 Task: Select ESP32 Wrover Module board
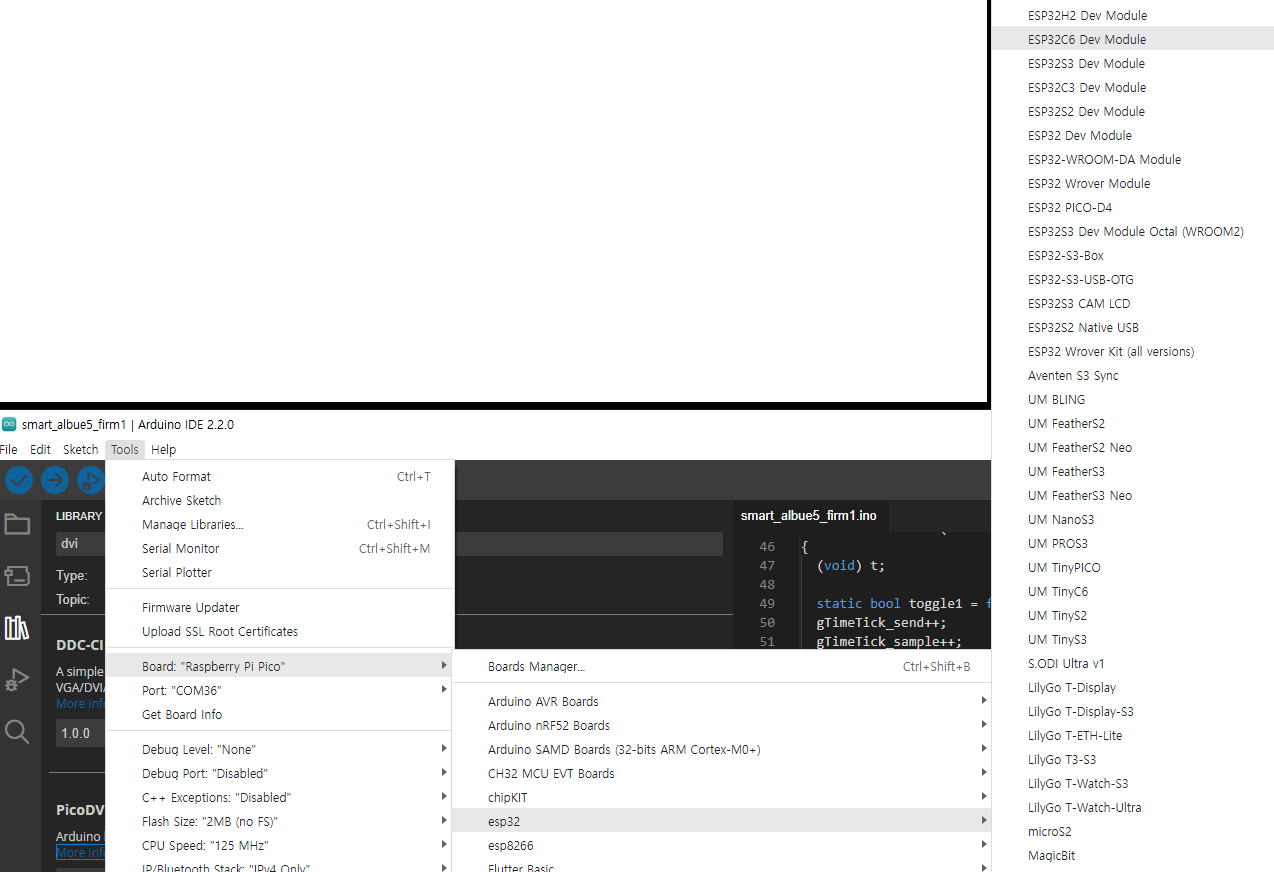point(1132,184)
